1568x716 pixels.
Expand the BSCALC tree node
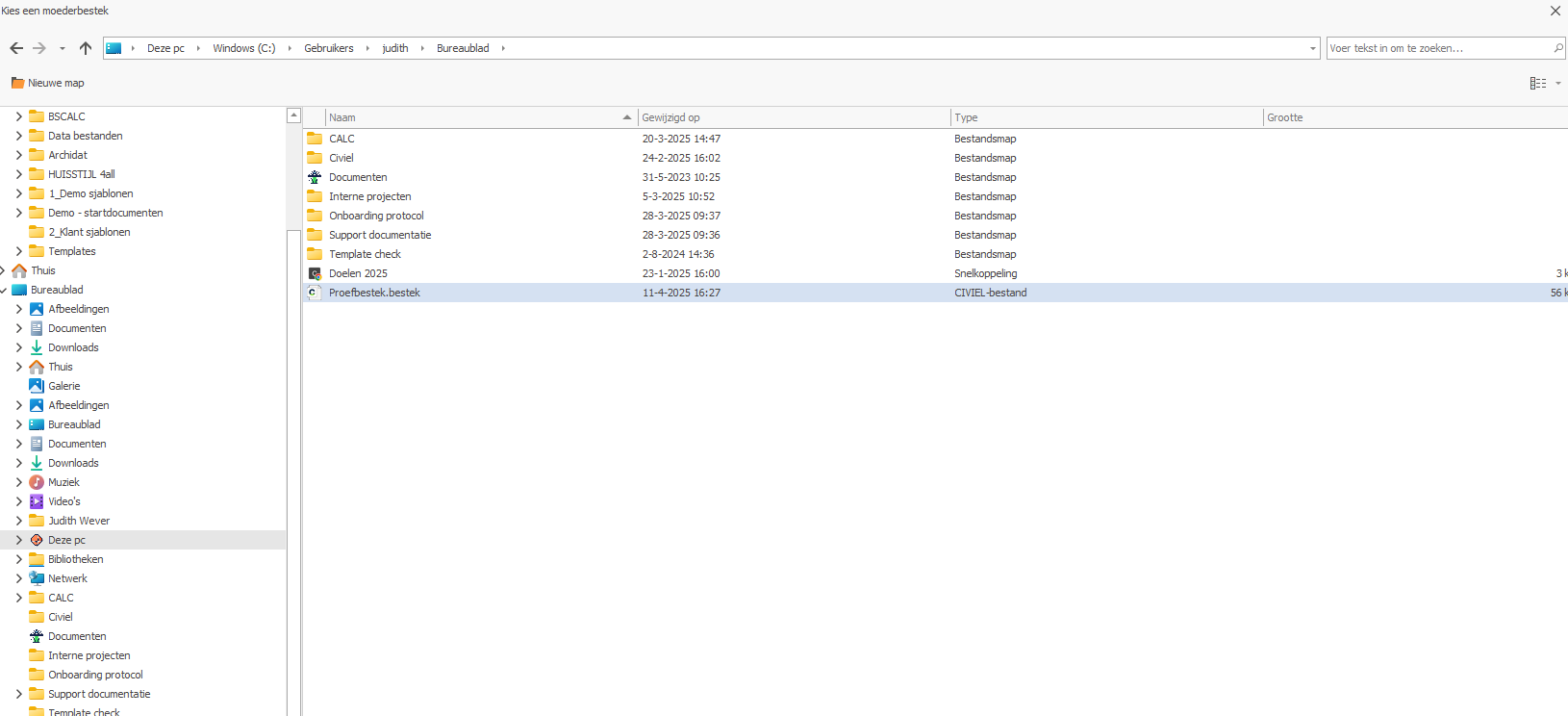18,116
